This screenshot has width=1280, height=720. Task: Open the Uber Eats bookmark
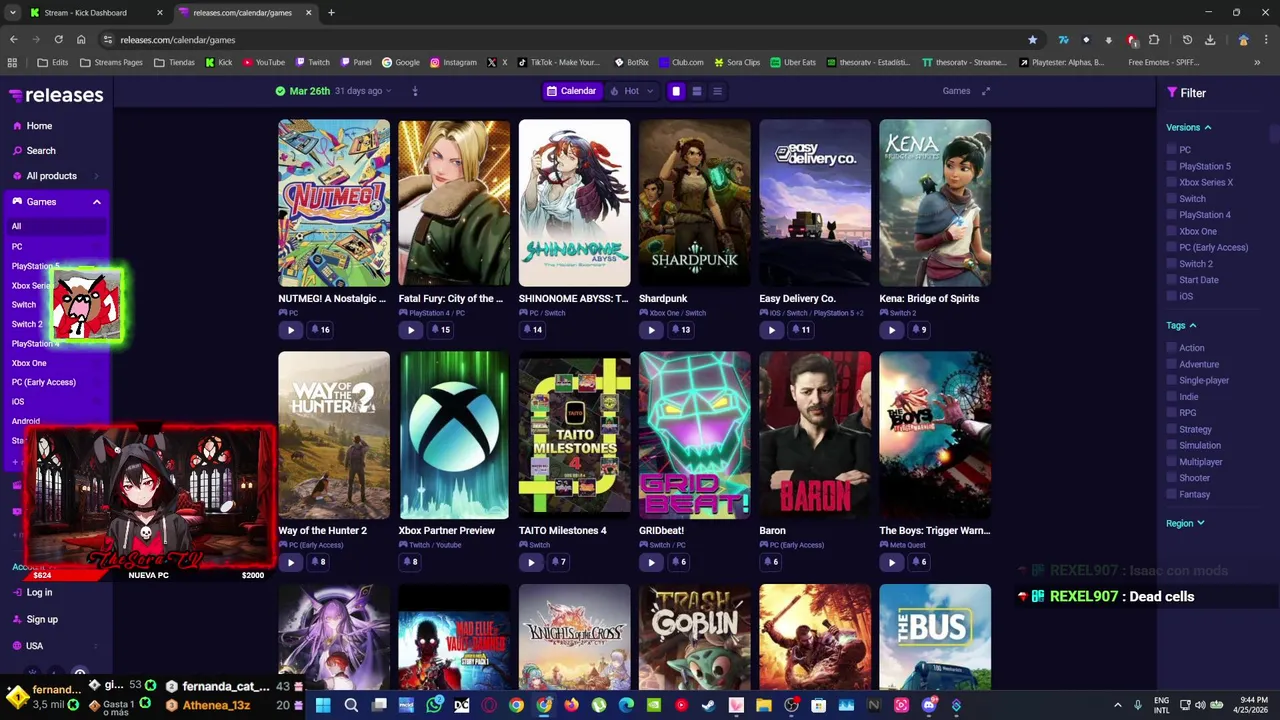(x=793, y=63)
